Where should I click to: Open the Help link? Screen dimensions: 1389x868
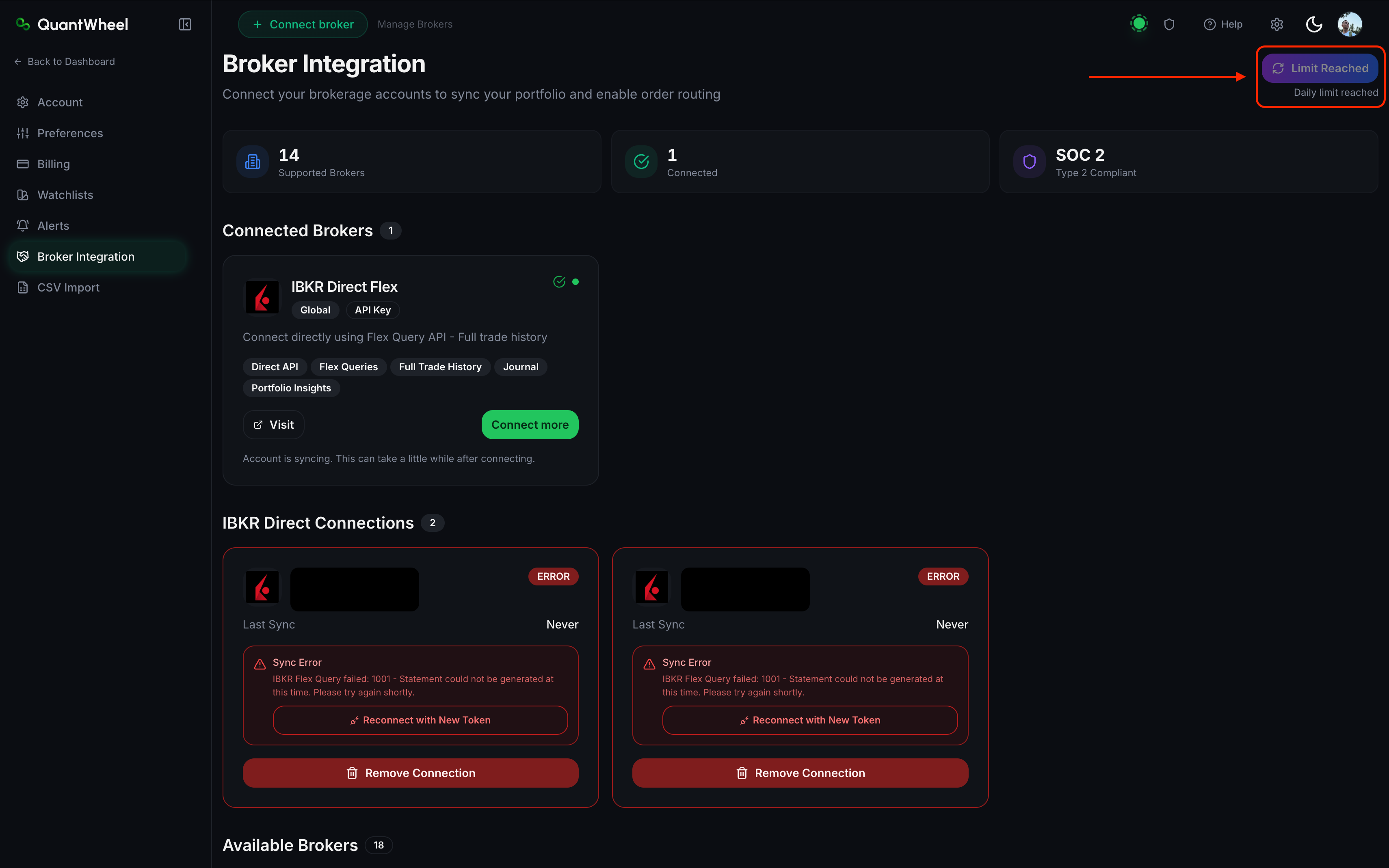point(1223,24)
